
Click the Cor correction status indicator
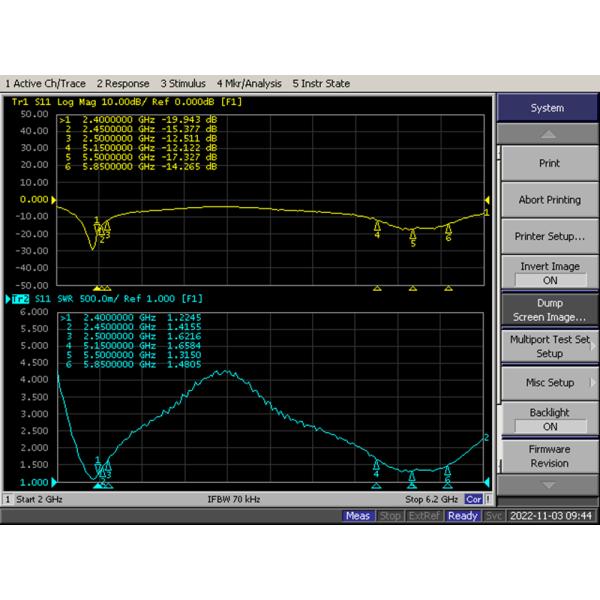coord(473,499)
